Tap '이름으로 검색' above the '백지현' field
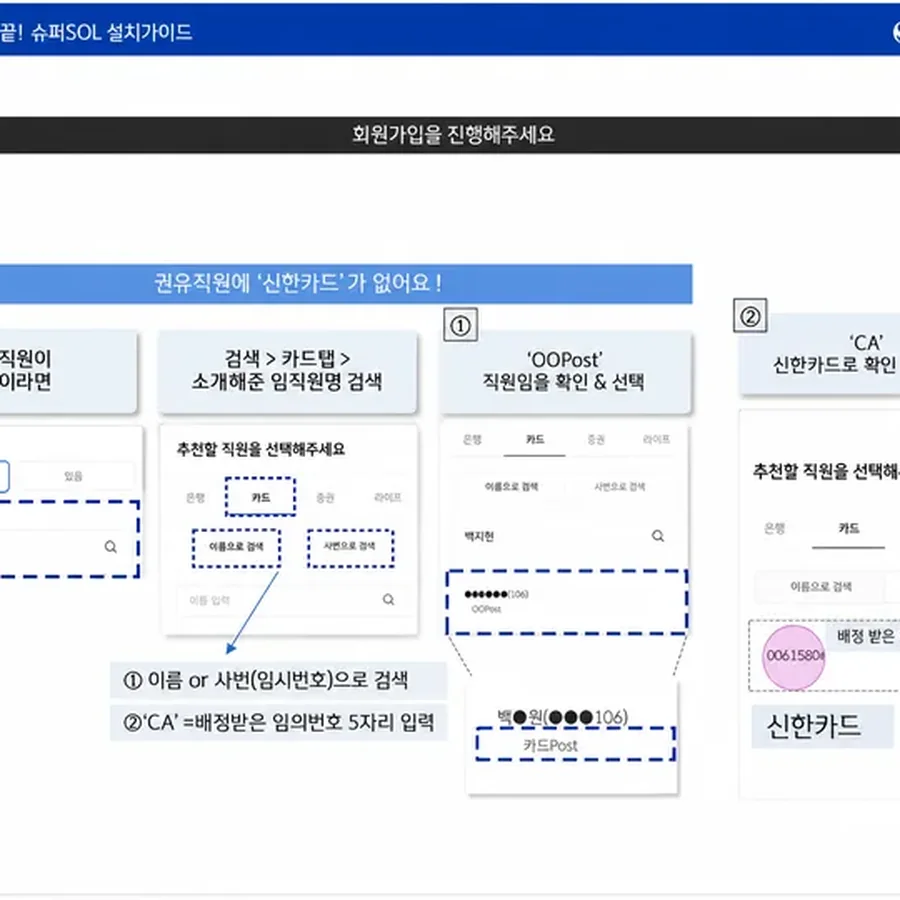 pos(511,487)
